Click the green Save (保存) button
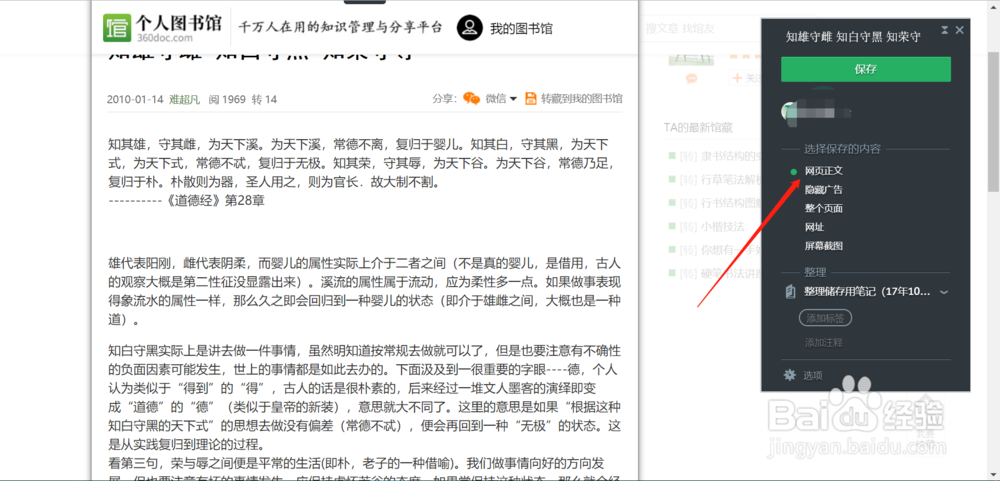Screen dimensions: 1000x481 click(x=865, y=70)
